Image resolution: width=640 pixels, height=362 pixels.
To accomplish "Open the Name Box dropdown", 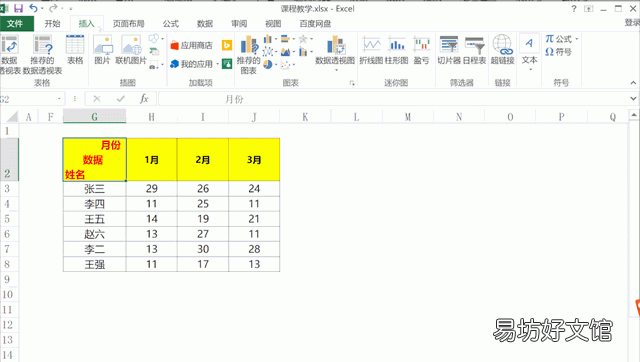I will point(59,99).
